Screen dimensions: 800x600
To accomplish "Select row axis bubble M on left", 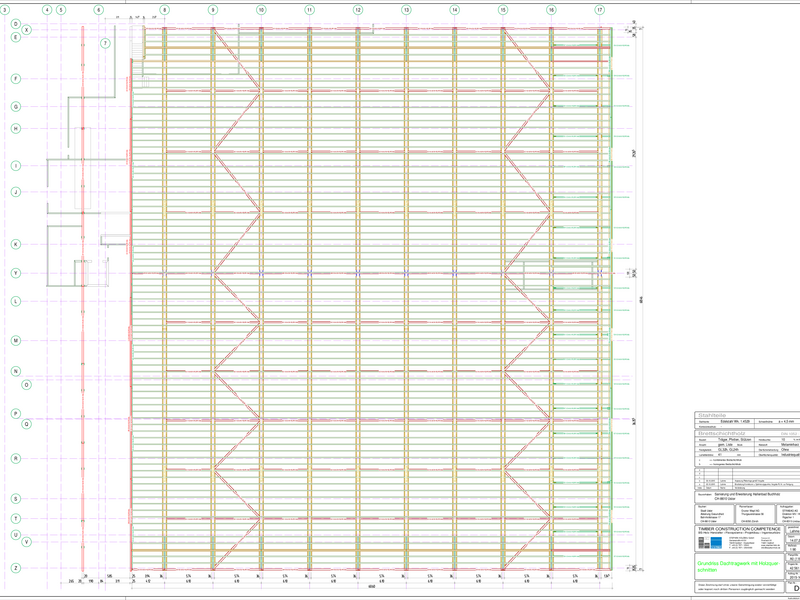I will tap(16, 341).
